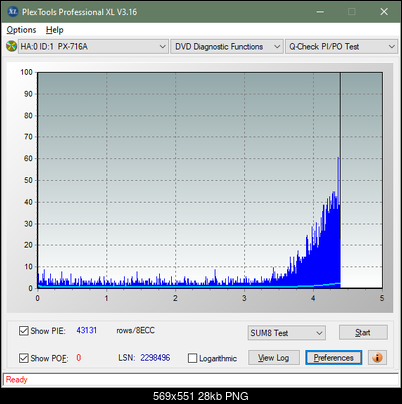Click the POF value 0
Image resolution: width=402 pixels, height=404 pixels.
(79, 358)
